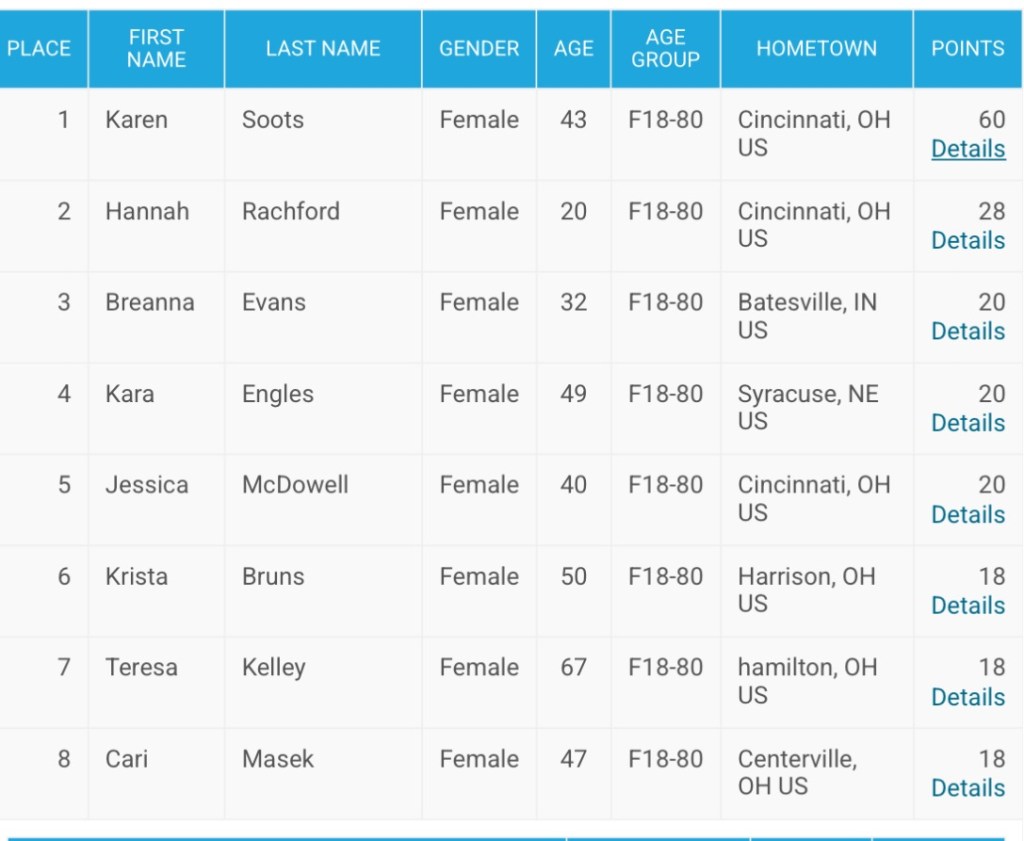The height and width of the screenshot is (841, 1024).
Task: Click the HOMETOWN column header
Action: (816, 48)
